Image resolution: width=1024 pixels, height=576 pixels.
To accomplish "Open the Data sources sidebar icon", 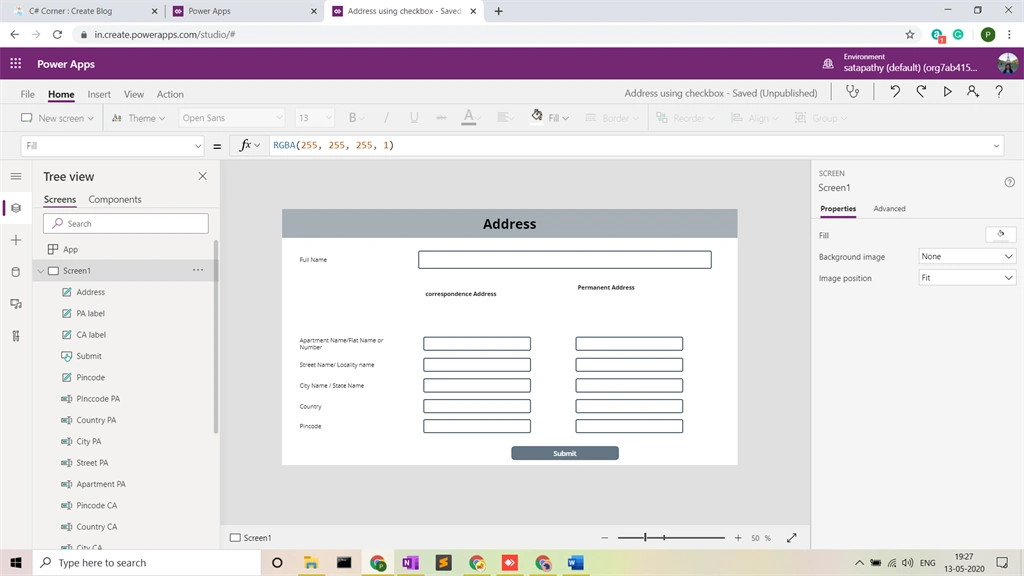I will (x=16, y=272).
